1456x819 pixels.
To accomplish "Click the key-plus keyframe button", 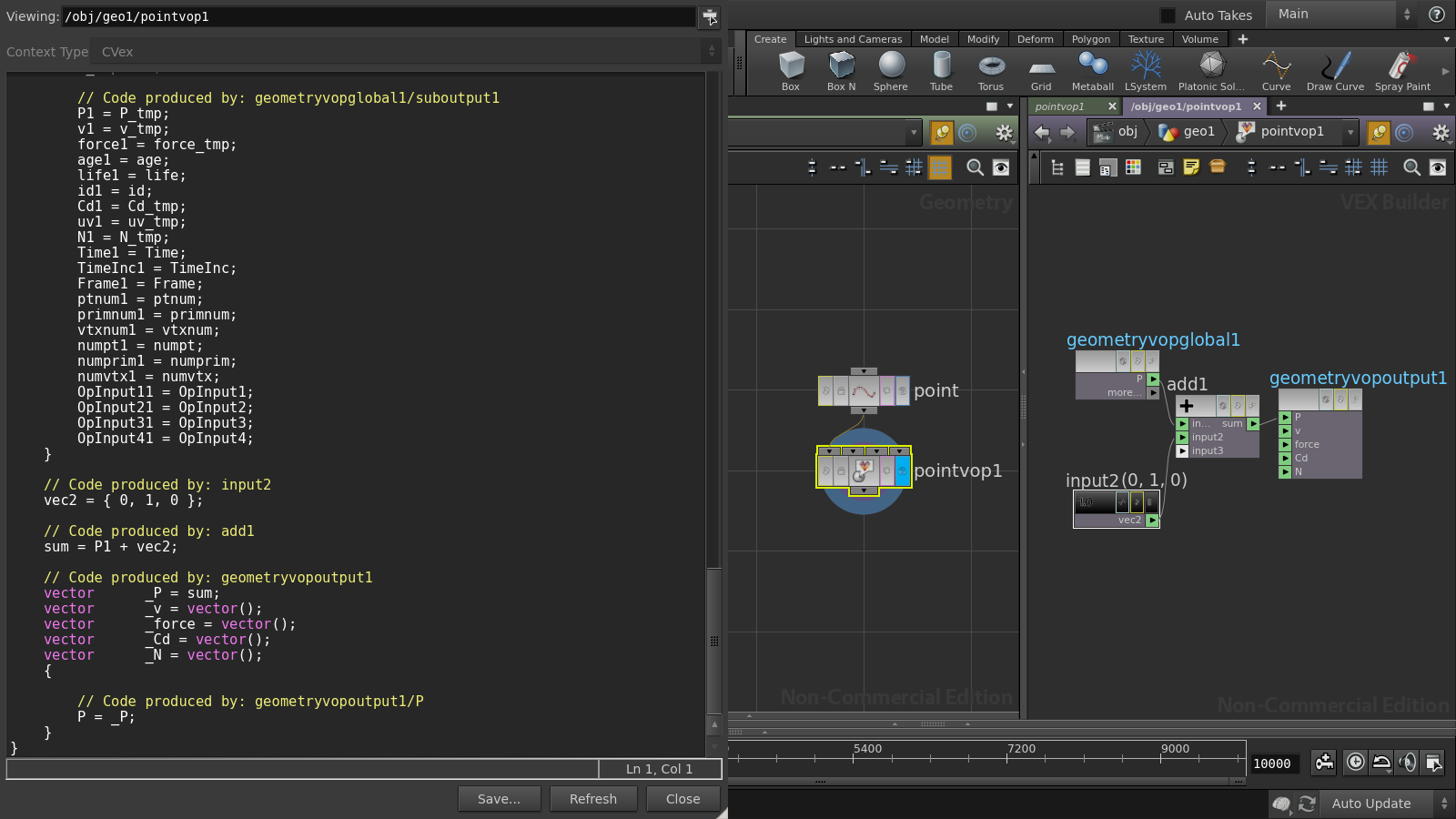I will click(x=1324, y=763).
